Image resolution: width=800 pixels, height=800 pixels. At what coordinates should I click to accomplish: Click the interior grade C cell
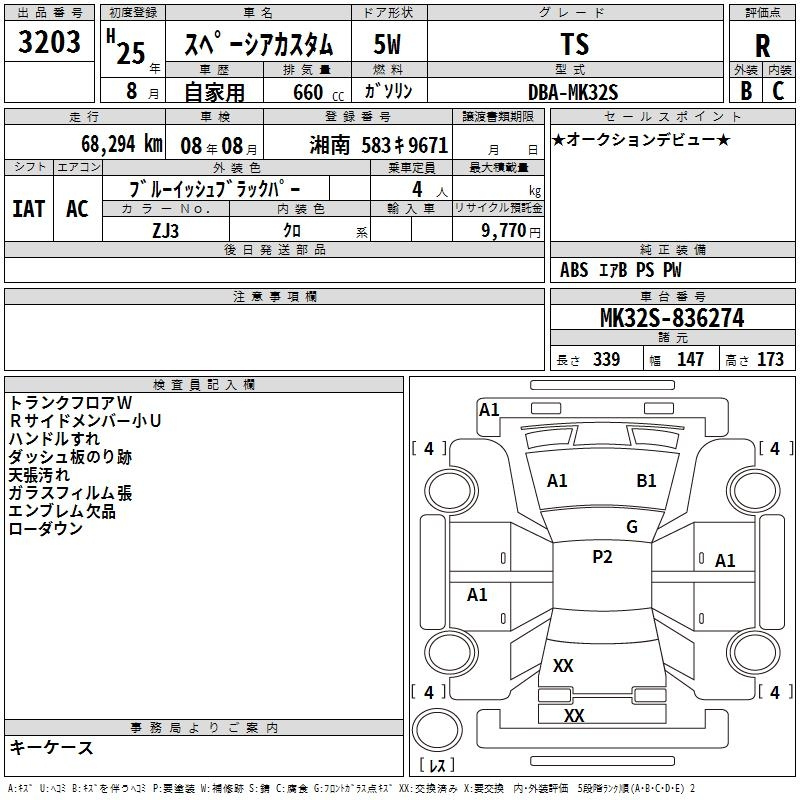click(x=779, y=89)
